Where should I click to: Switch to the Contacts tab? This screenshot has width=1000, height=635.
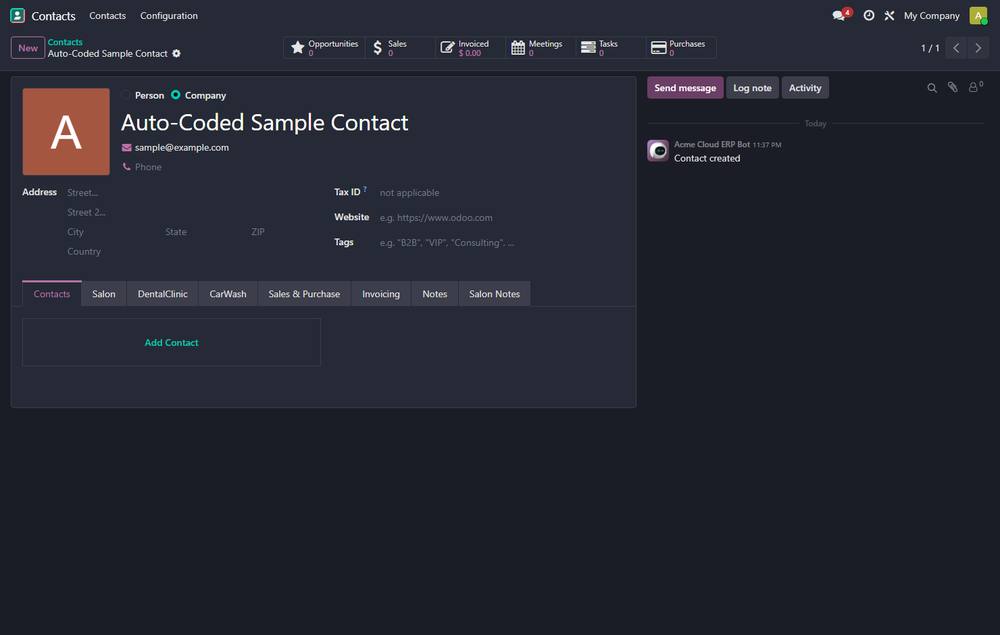pyautogui.click(x=52, y=294)
